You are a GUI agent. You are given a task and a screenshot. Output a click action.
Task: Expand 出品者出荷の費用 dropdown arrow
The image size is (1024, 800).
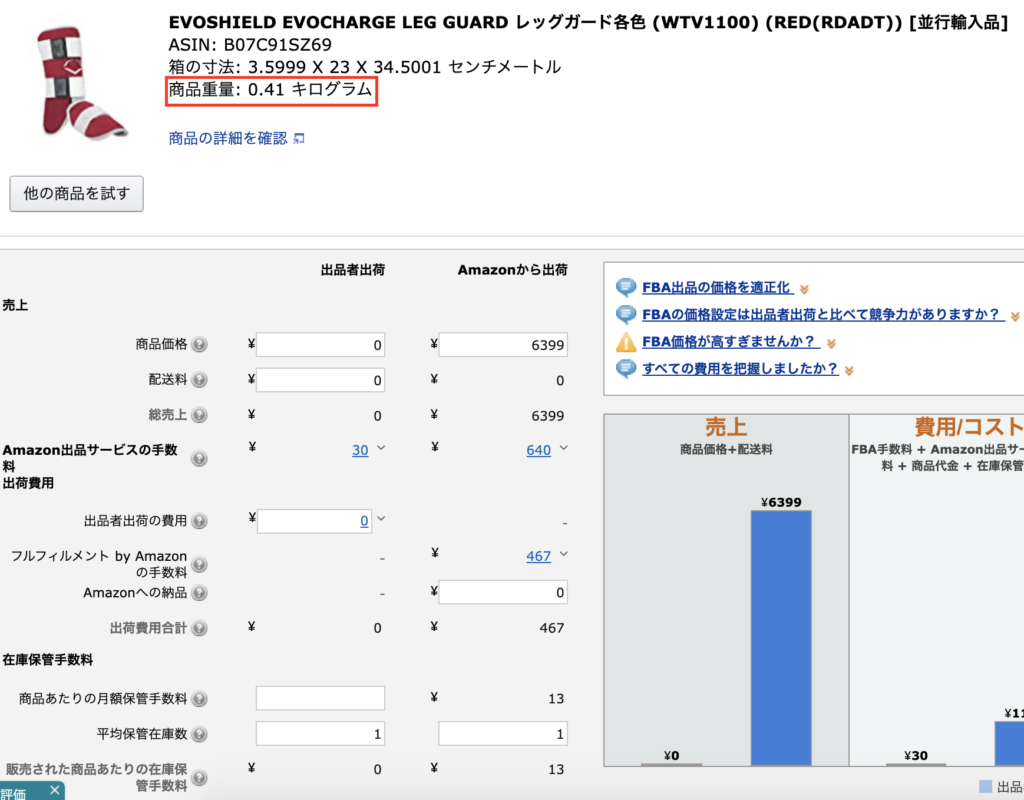381,519
